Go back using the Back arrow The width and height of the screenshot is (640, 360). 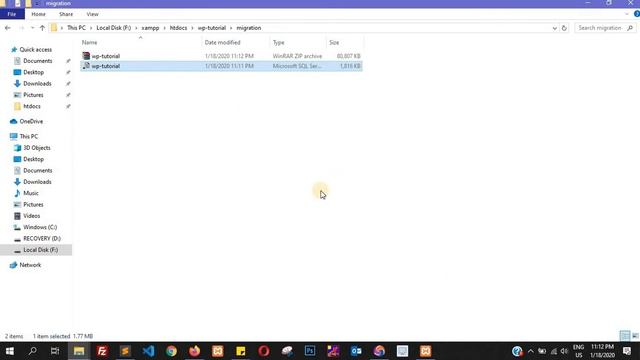tap(8, 28)
